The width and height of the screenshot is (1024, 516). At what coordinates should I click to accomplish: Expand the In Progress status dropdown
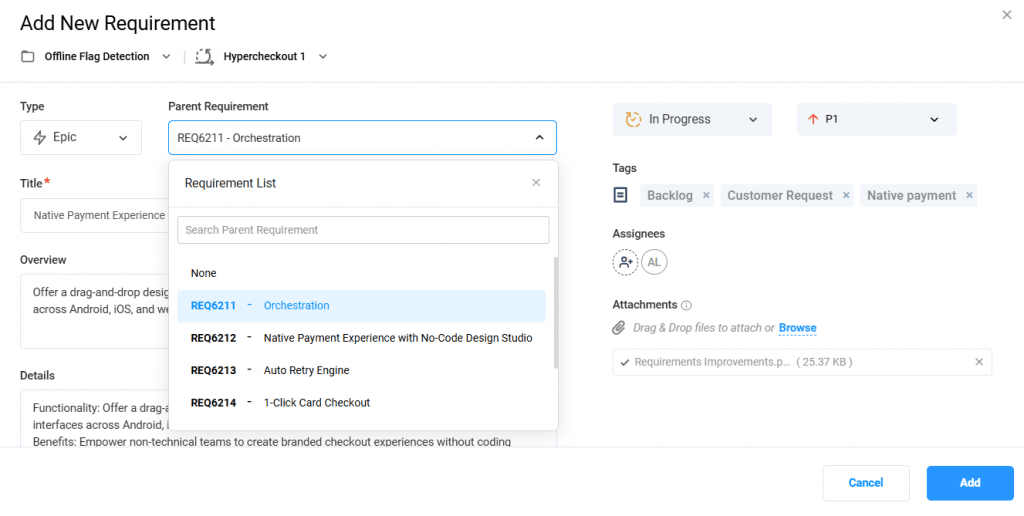pyautogui.click(x=692, y=119)
